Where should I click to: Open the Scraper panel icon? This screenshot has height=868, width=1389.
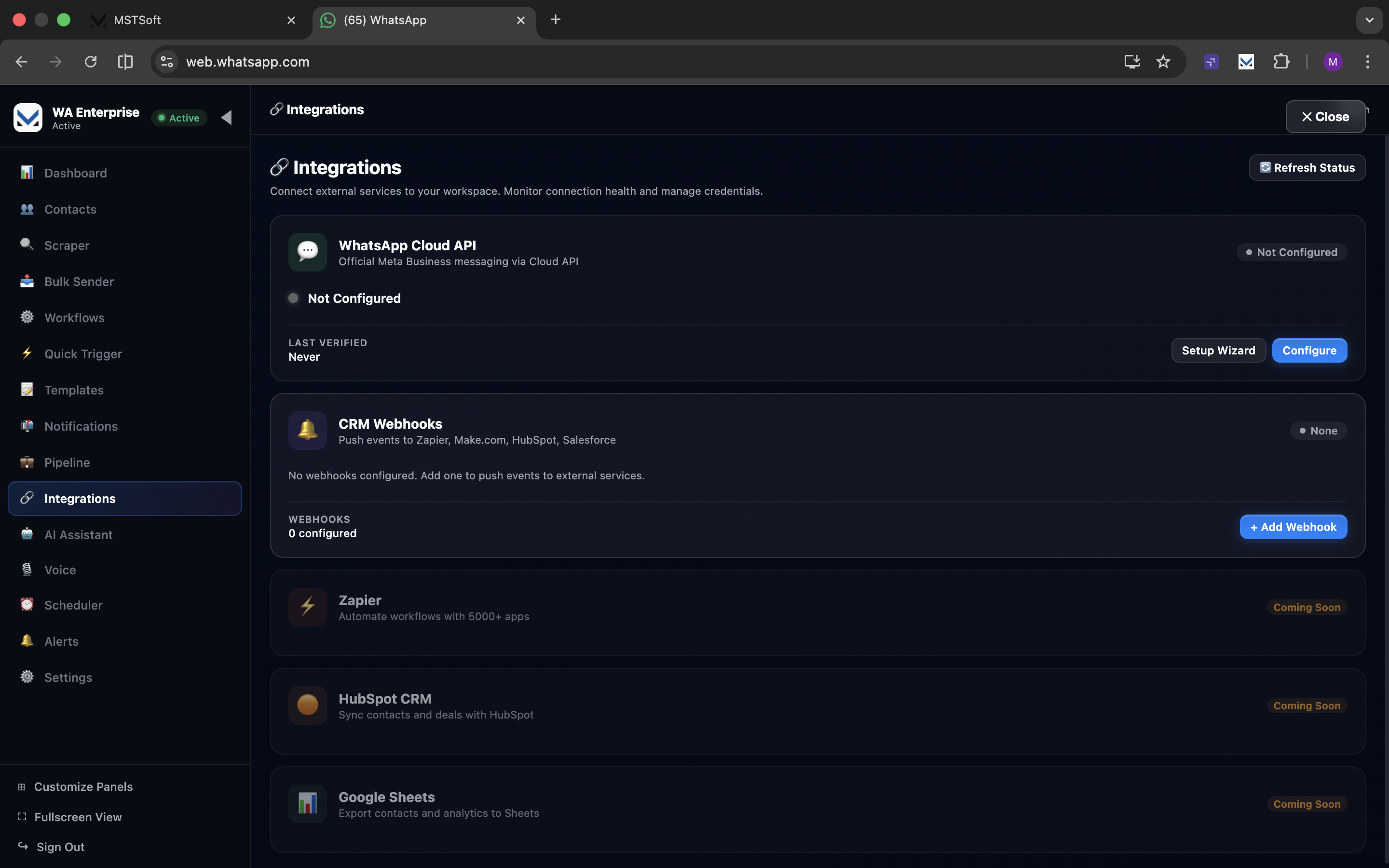coord(27,245)
